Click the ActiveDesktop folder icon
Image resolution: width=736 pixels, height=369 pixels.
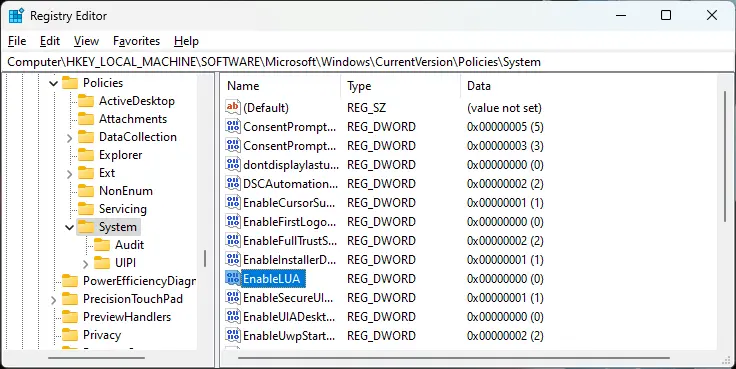tap(86, 101)
